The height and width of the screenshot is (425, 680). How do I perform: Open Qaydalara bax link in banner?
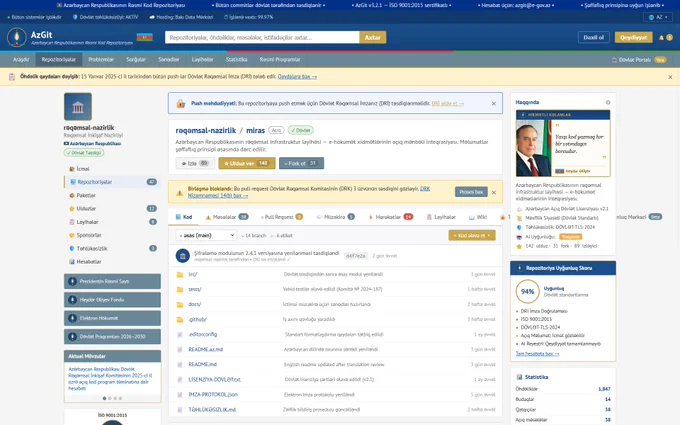click(297, 77)
